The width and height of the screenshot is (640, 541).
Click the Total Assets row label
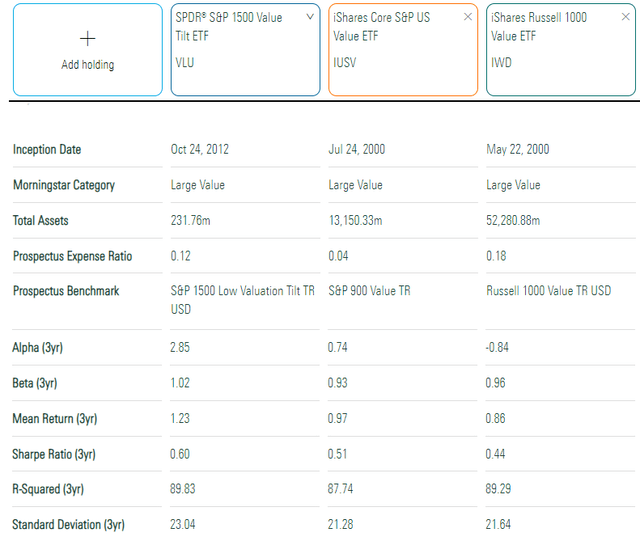click(40, 220)
